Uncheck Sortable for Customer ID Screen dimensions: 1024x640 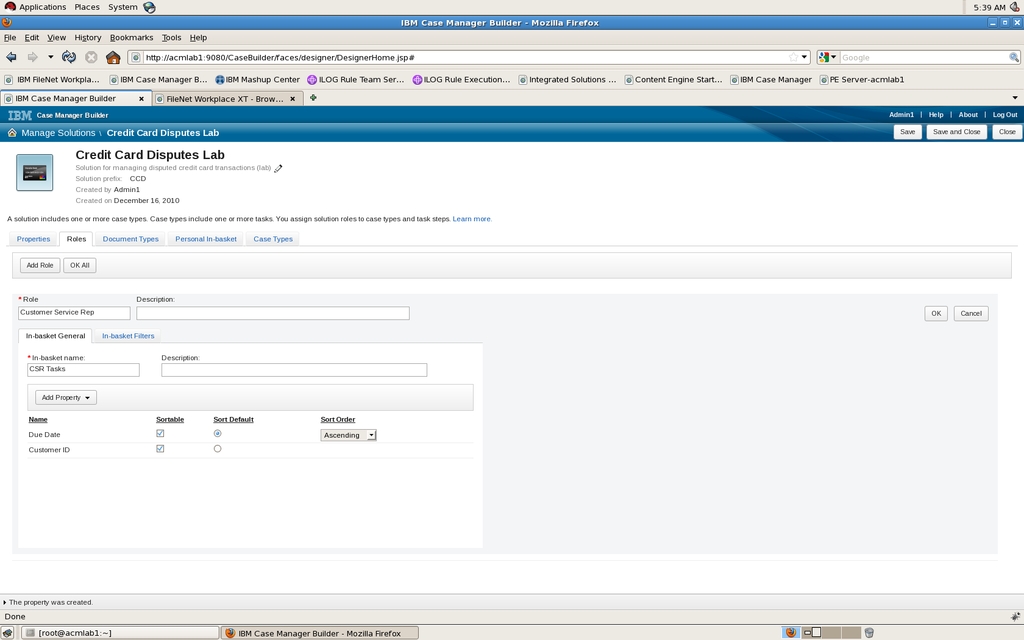160,449
